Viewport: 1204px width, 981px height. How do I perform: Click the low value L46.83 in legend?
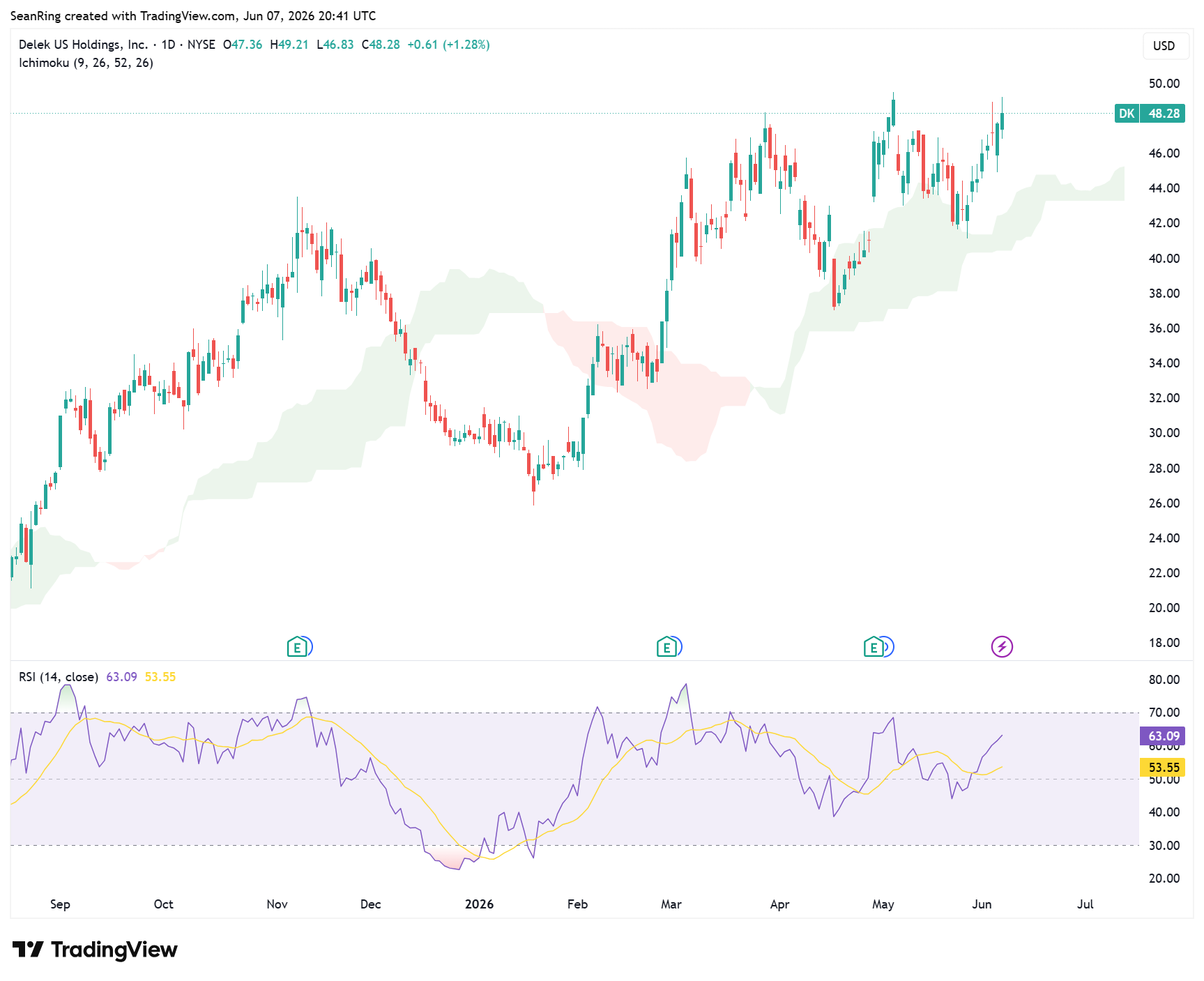tap(335, 45)
